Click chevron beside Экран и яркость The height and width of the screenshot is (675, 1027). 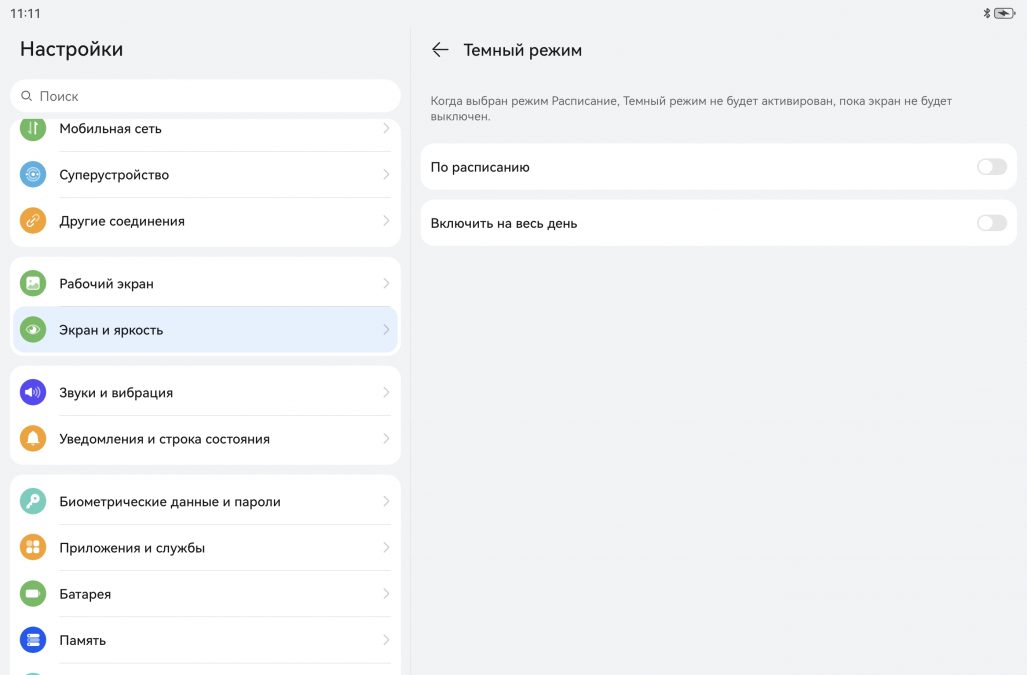[386, 330]
